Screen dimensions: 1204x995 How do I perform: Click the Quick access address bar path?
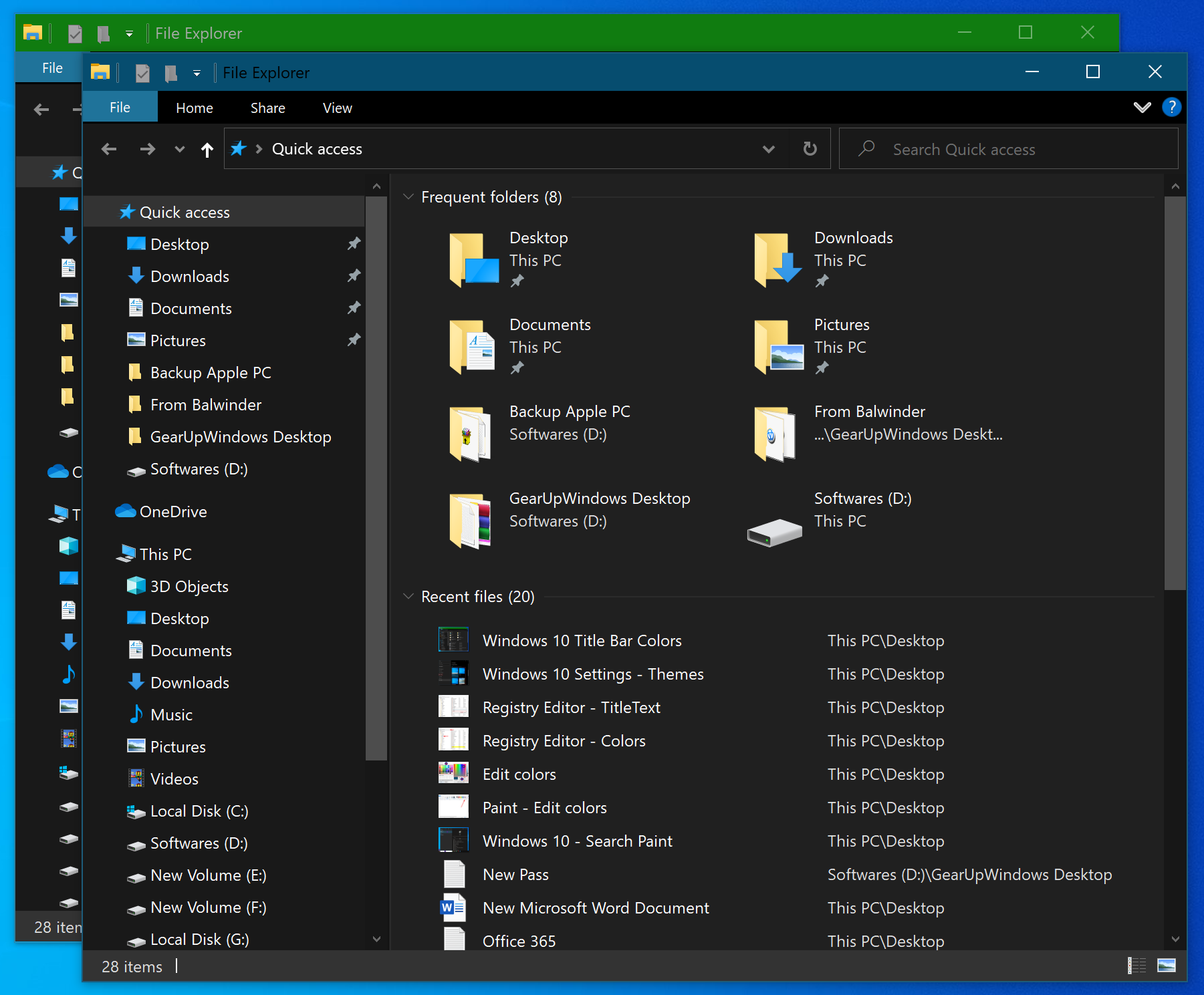[317, 149]
